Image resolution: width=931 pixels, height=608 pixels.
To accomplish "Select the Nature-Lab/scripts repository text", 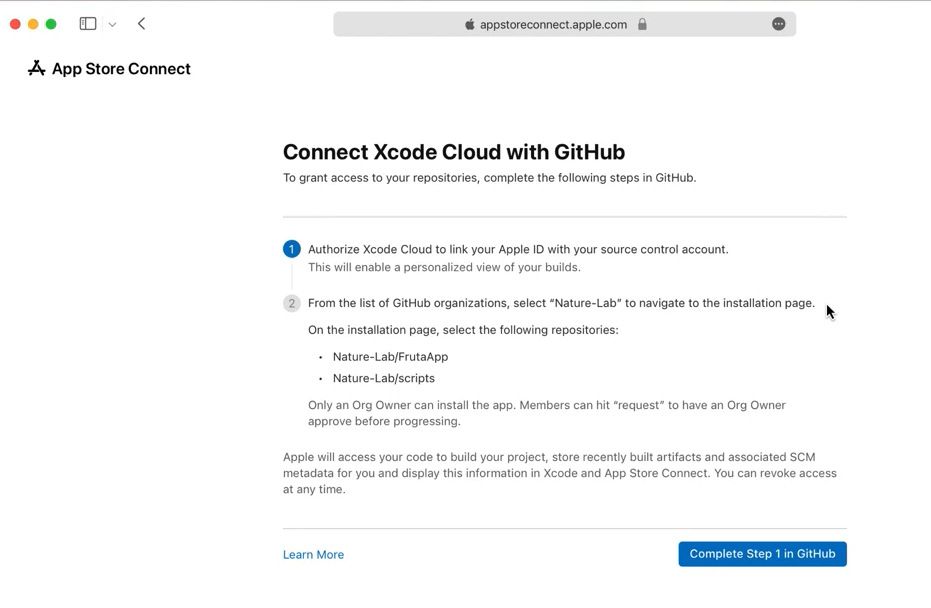I will tap(384, 378).
